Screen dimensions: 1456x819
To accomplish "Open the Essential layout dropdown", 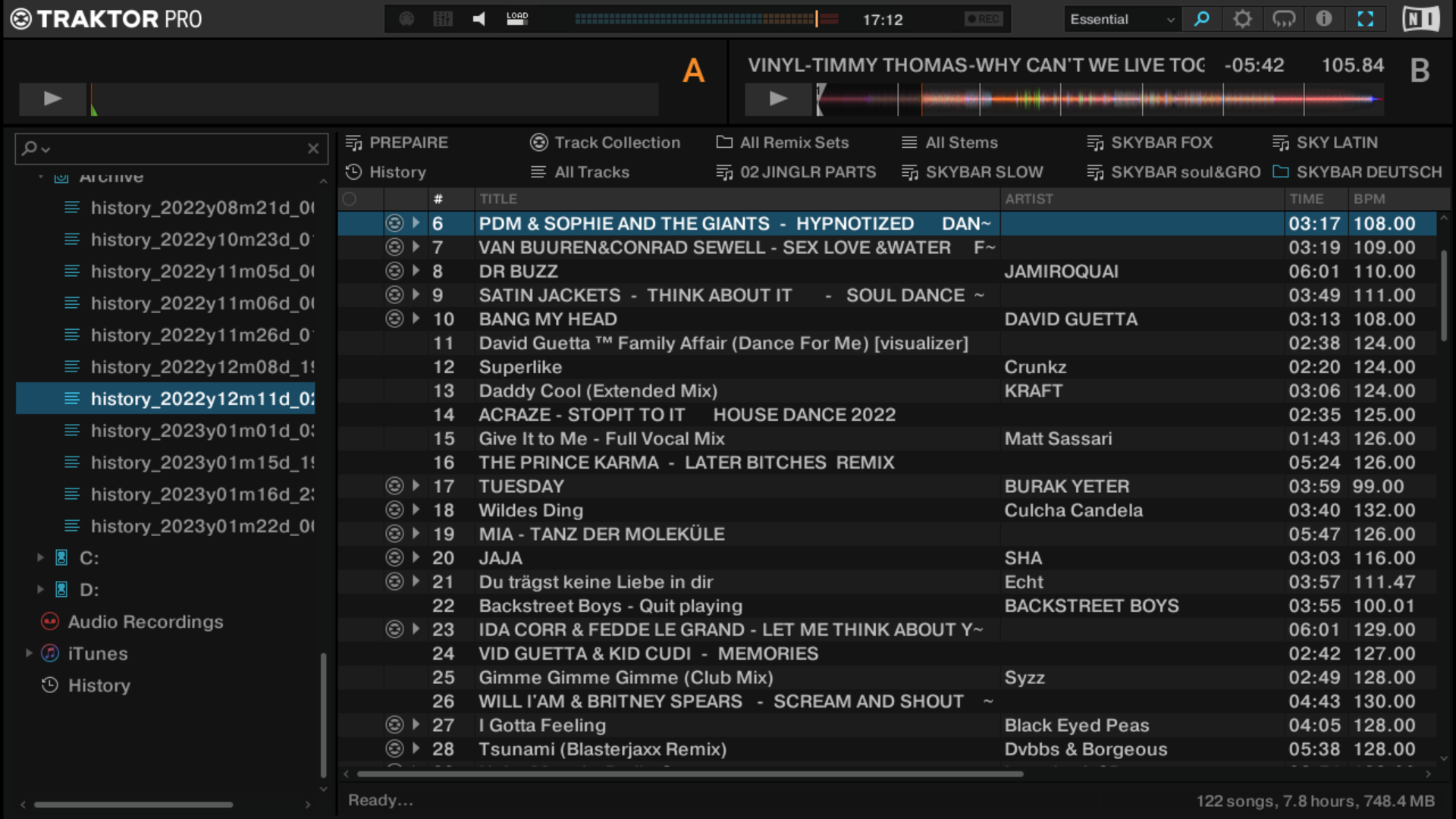I will click(1121, 19).
